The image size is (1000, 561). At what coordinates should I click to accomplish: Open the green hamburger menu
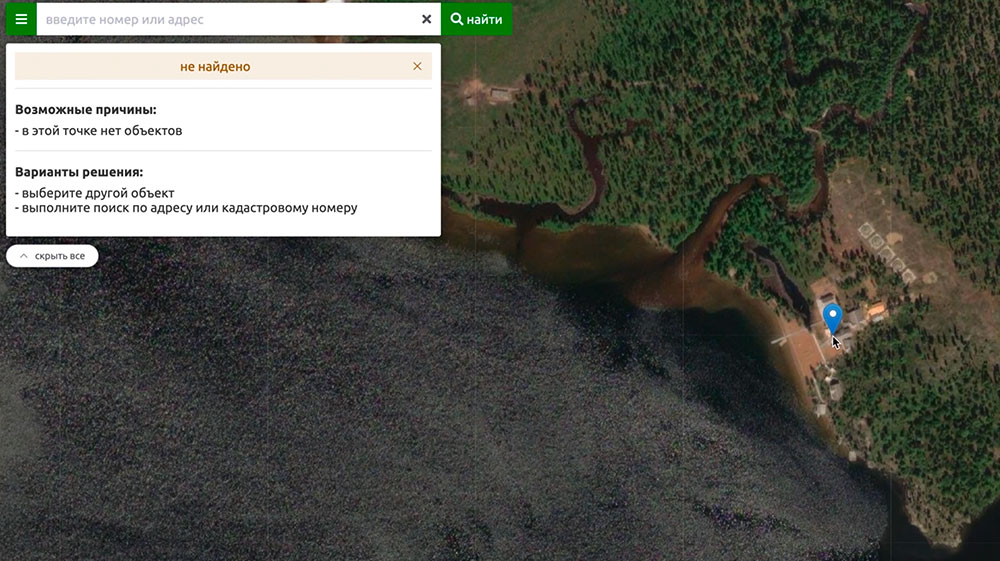(21, 19)
